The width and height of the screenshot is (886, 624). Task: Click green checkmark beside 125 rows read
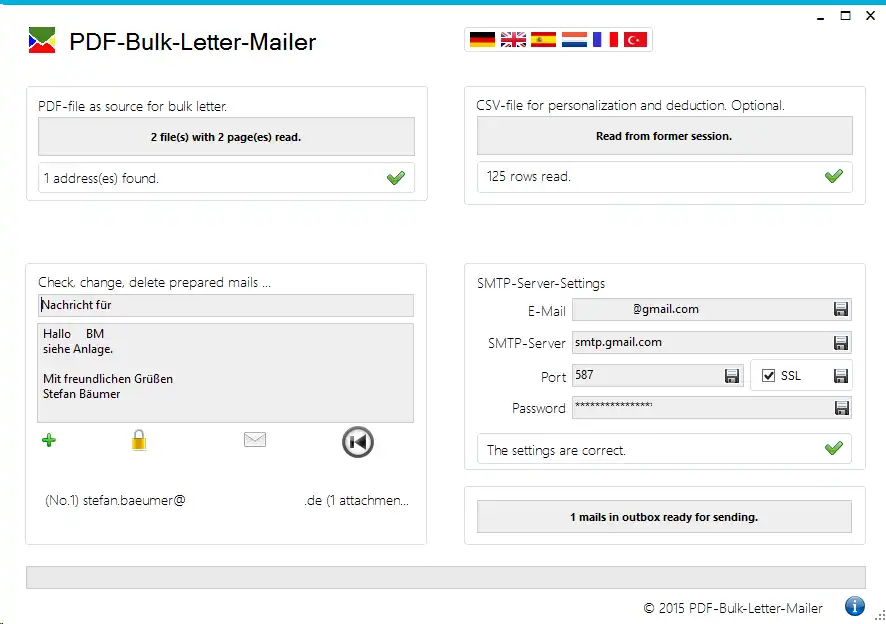coord(834,176)
